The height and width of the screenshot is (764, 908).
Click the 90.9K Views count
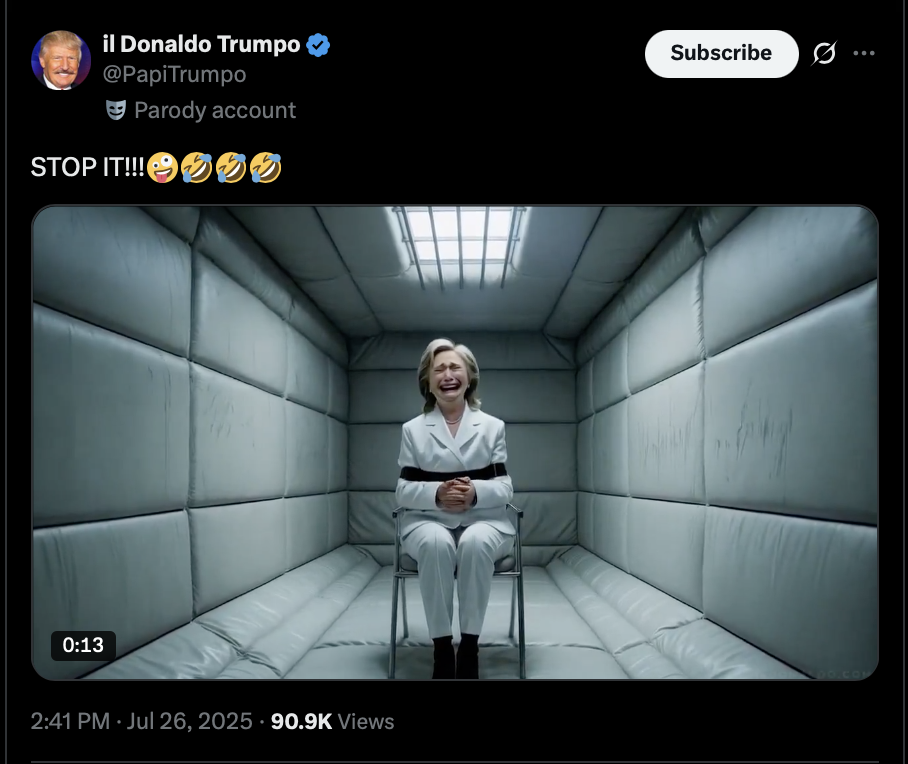pos(332,722)
